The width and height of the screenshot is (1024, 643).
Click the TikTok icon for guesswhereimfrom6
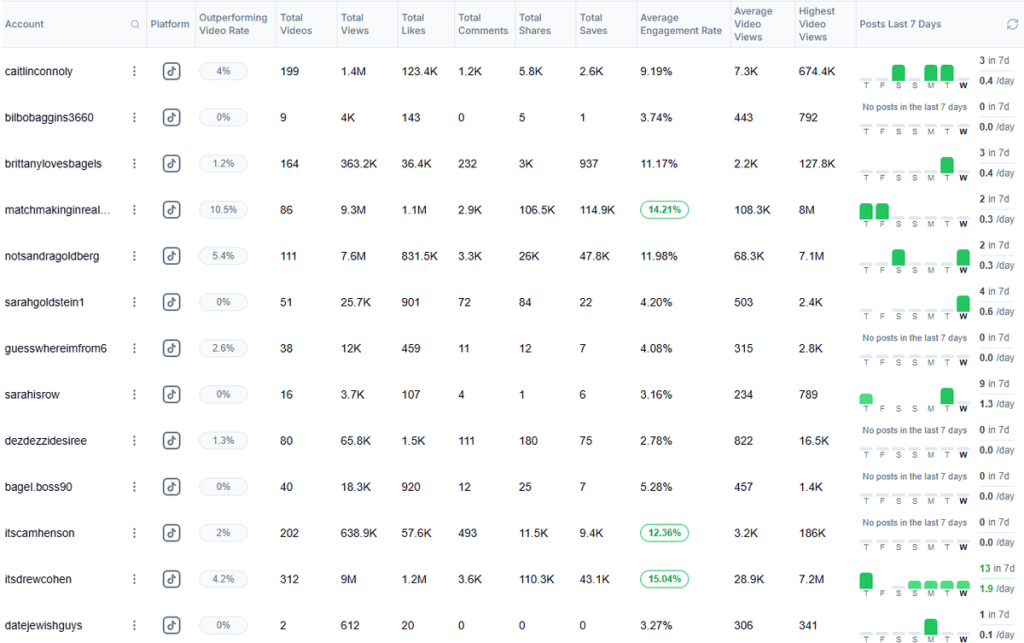click(x=172, y=348)
